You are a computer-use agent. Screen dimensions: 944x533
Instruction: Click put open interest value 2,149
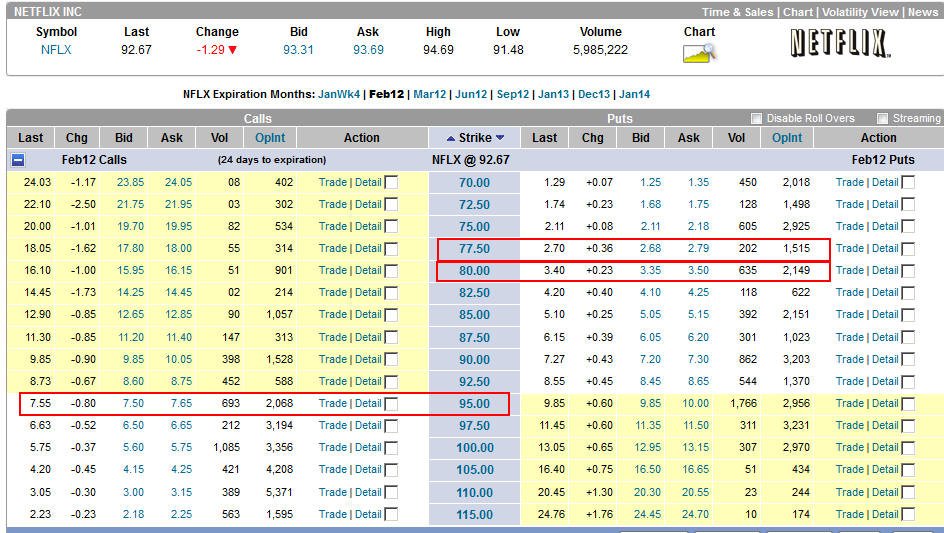click(796, 270)
